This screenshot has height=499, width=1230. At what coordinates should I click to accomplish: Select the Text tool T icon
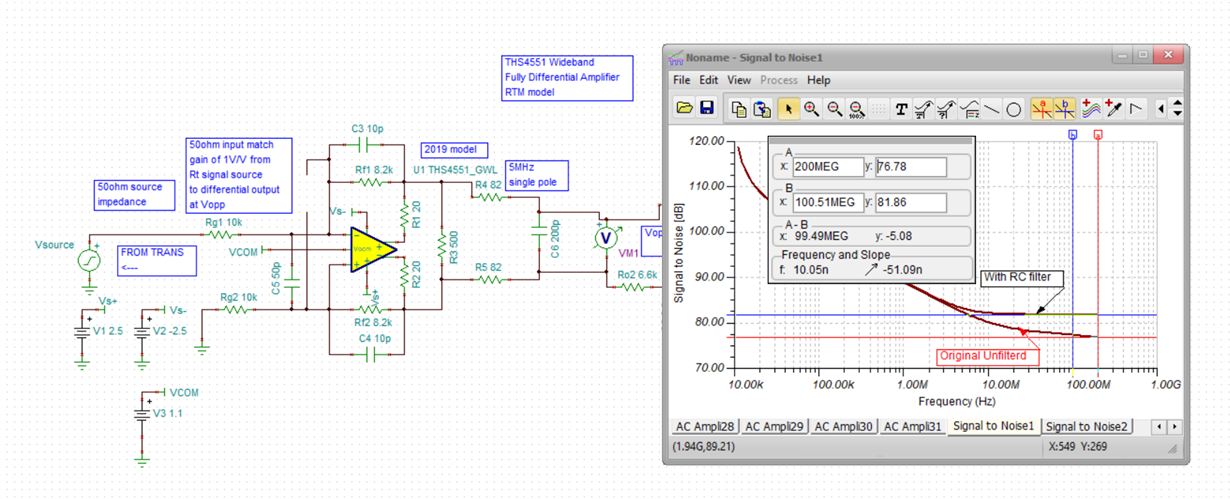pos(901,108)
